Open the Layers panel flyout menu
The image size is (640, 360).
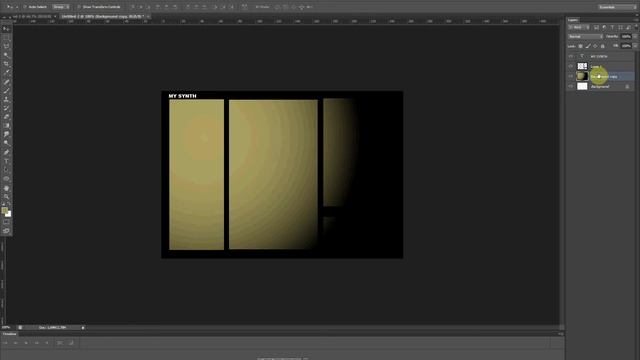pyautogui.click(x=636, y=20)
